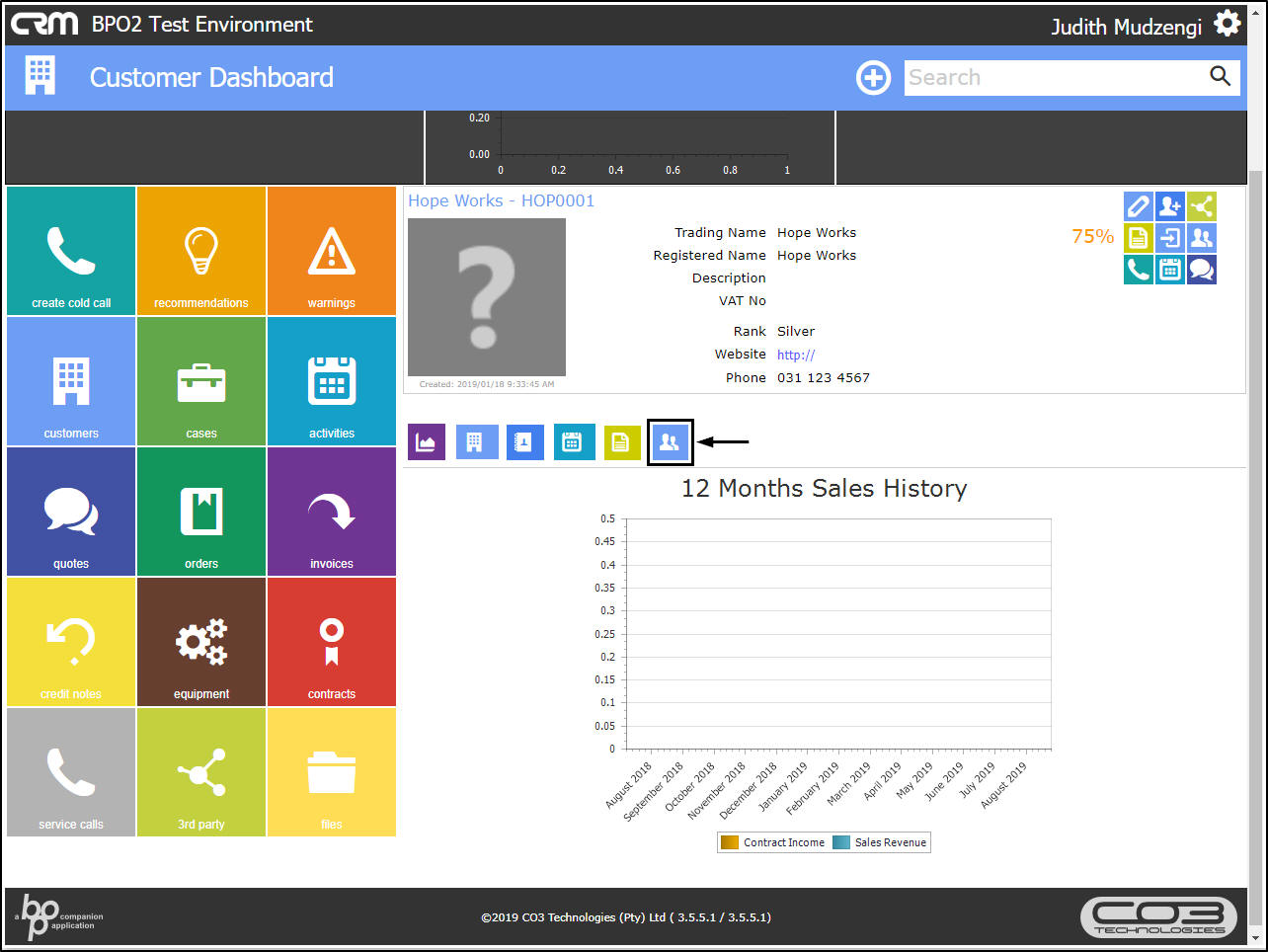Click the yellow document icon on customer card

[x=1139, y=237]
